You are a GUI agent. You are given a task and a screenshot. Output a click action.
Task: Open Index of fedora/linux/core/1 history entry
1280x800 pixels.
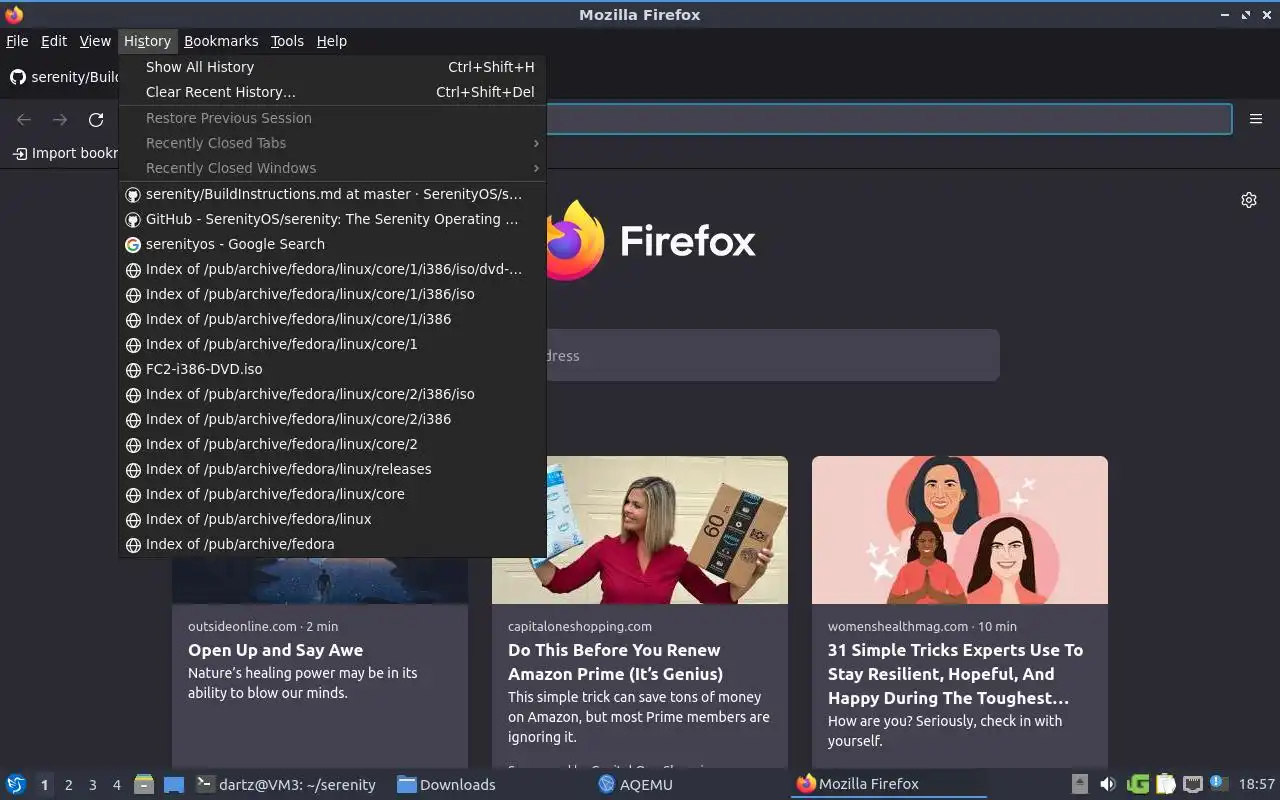(x=332, y=344)
